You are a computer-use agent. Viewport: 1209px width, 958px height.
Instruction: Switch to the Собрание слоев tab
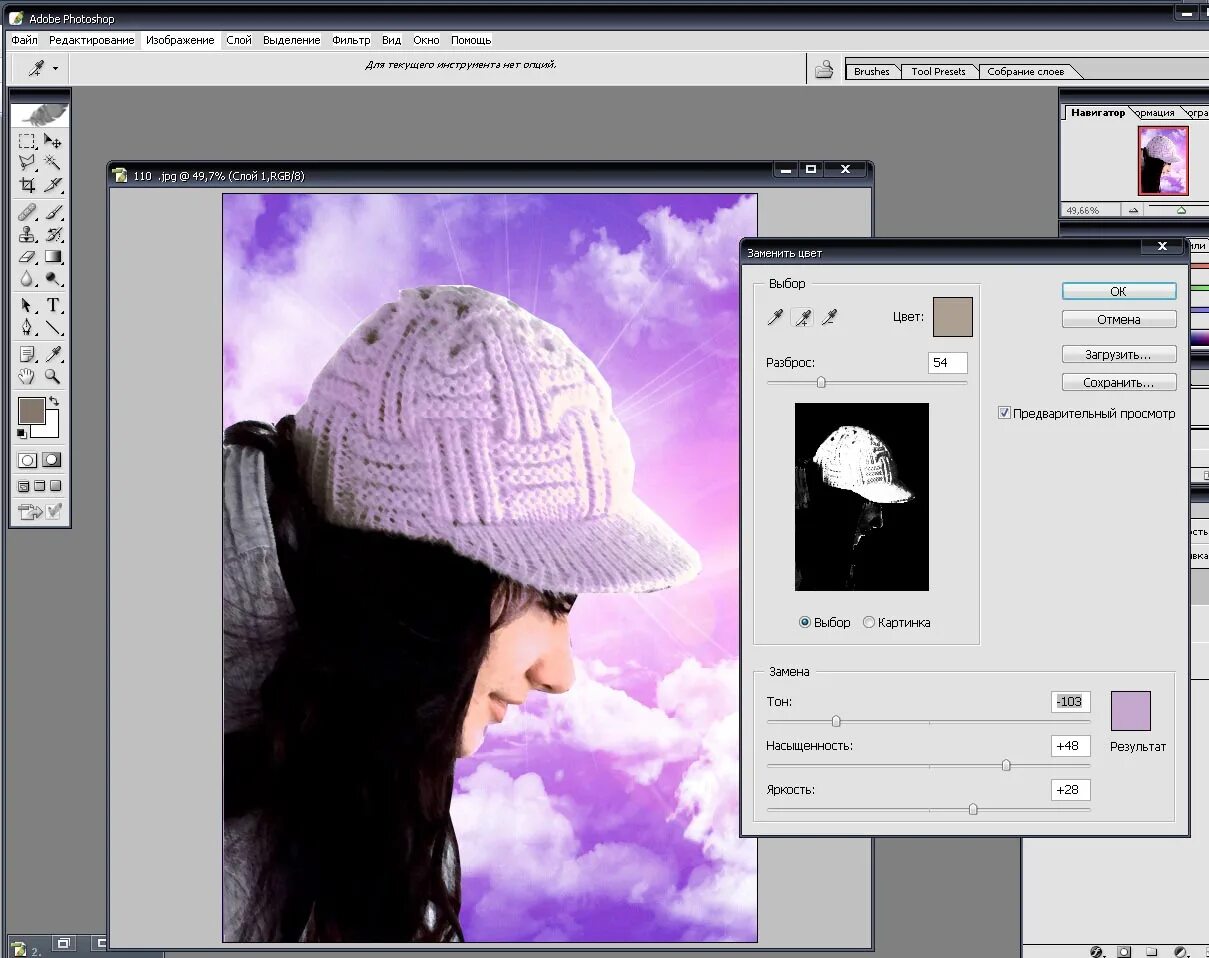tap(1025, 71)
